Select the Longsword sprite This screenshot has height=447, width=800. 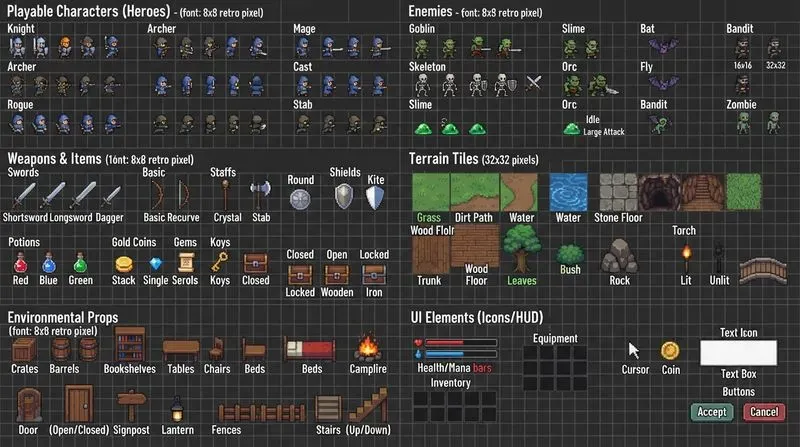(54, 195)
